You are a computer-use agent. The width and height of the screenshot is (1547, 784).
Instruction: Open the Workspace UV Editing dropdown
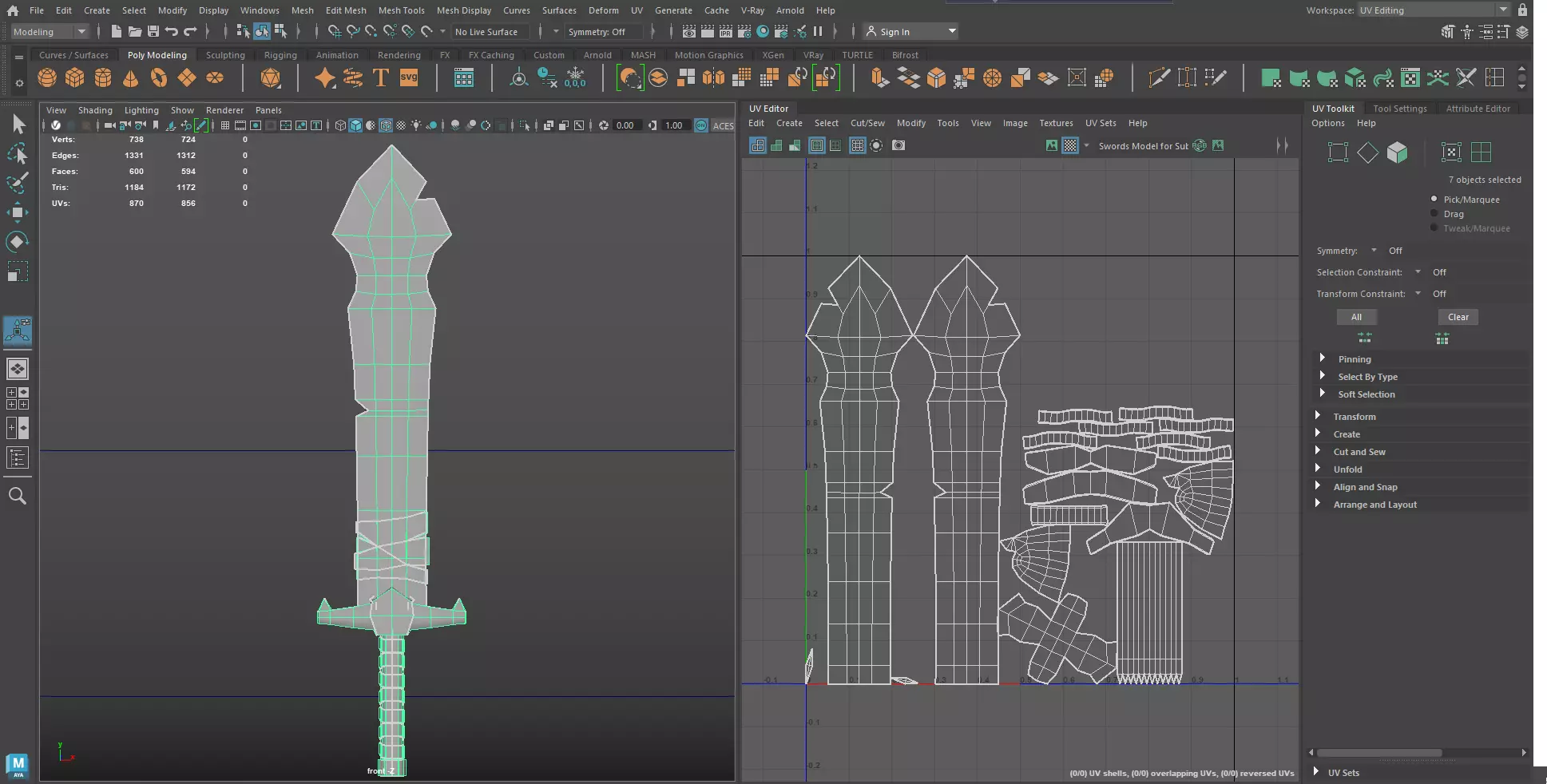pos(1434,10)
